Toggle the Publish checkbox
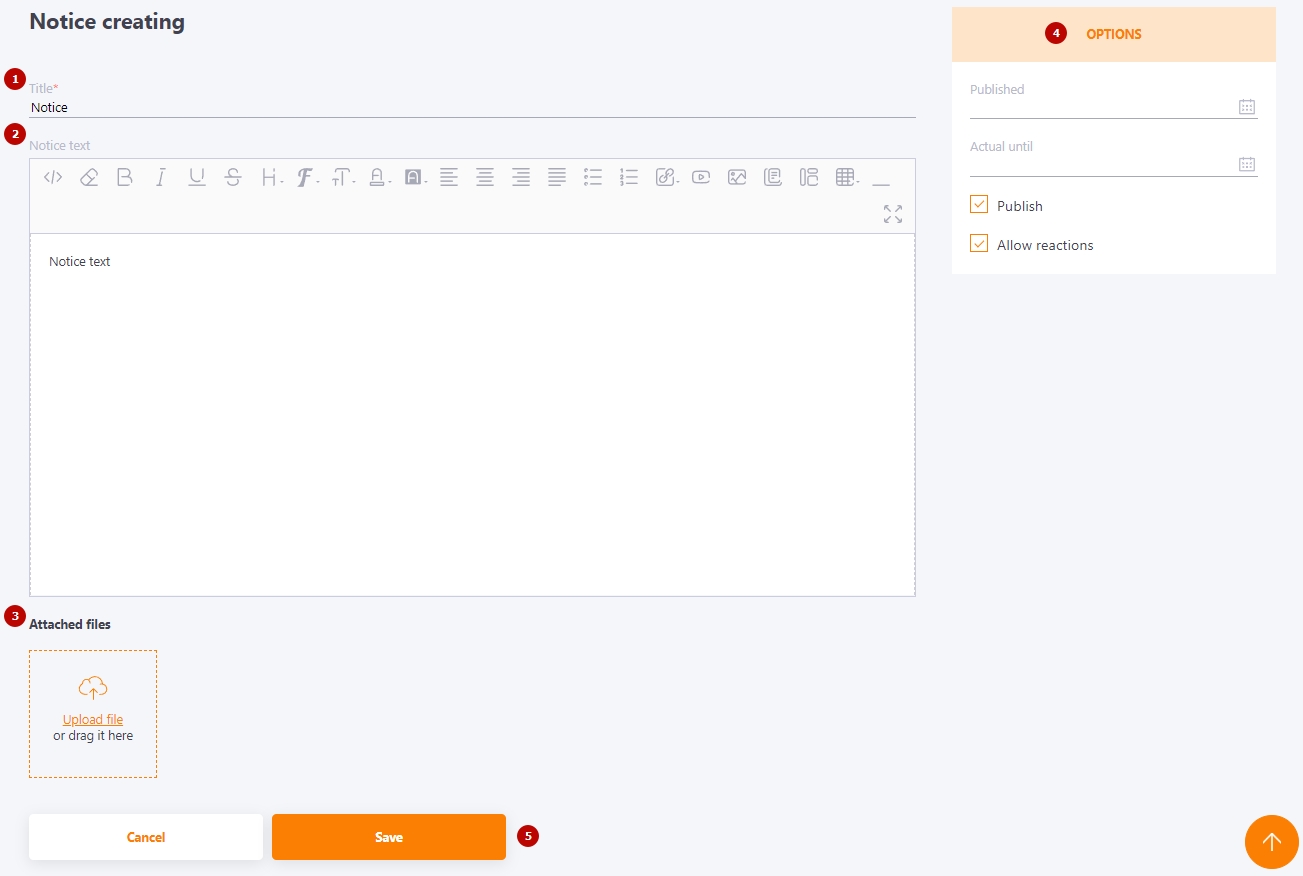Viewport: 1303px width, 876px height. click(x=979, y=205)
